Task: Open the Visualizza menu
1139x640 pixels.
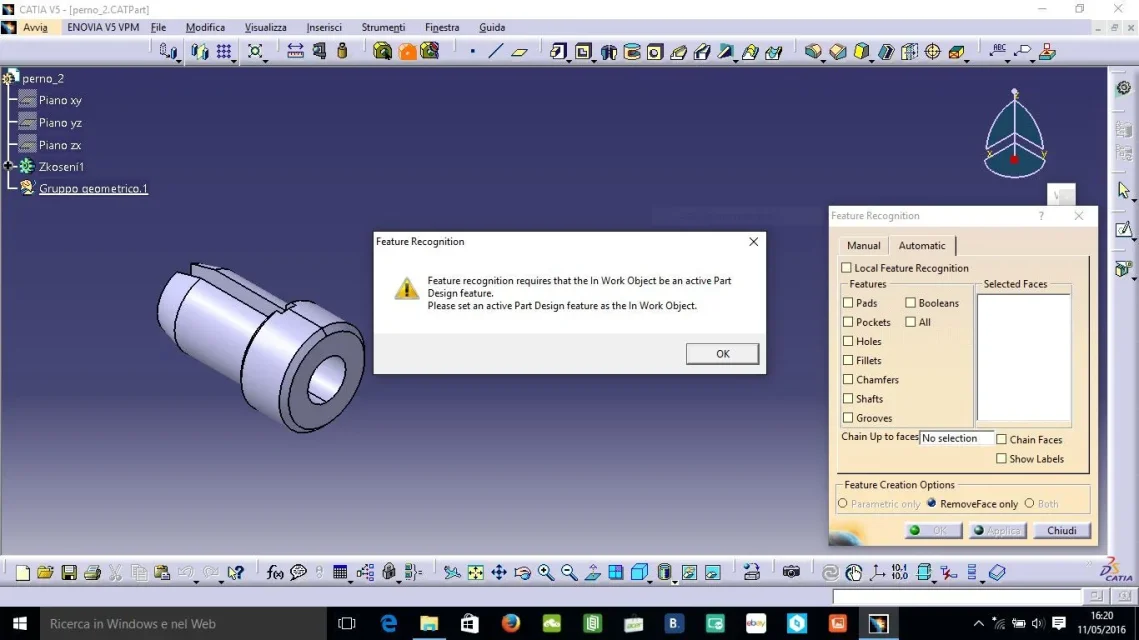Action: (265, 27)
